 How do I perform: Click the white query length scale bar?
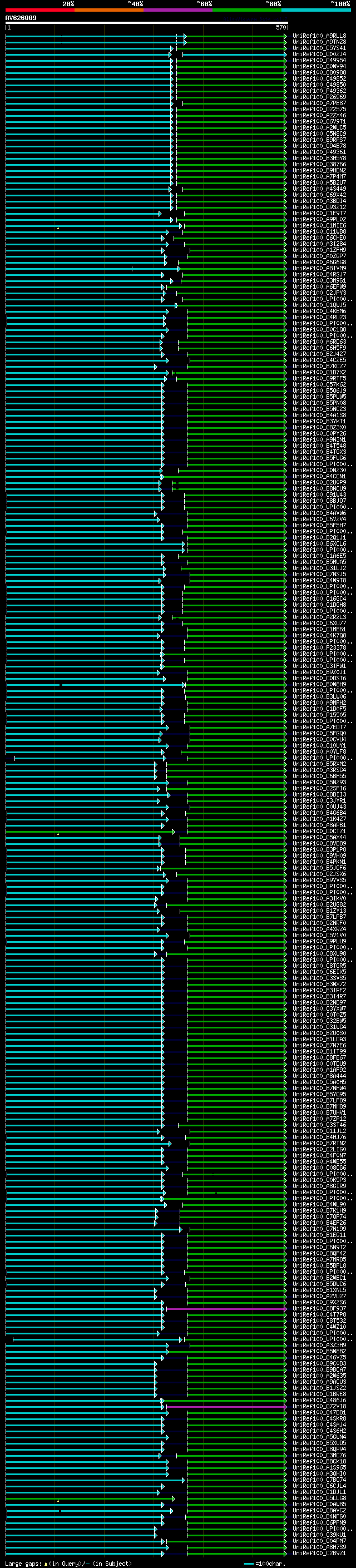(147, 22)
